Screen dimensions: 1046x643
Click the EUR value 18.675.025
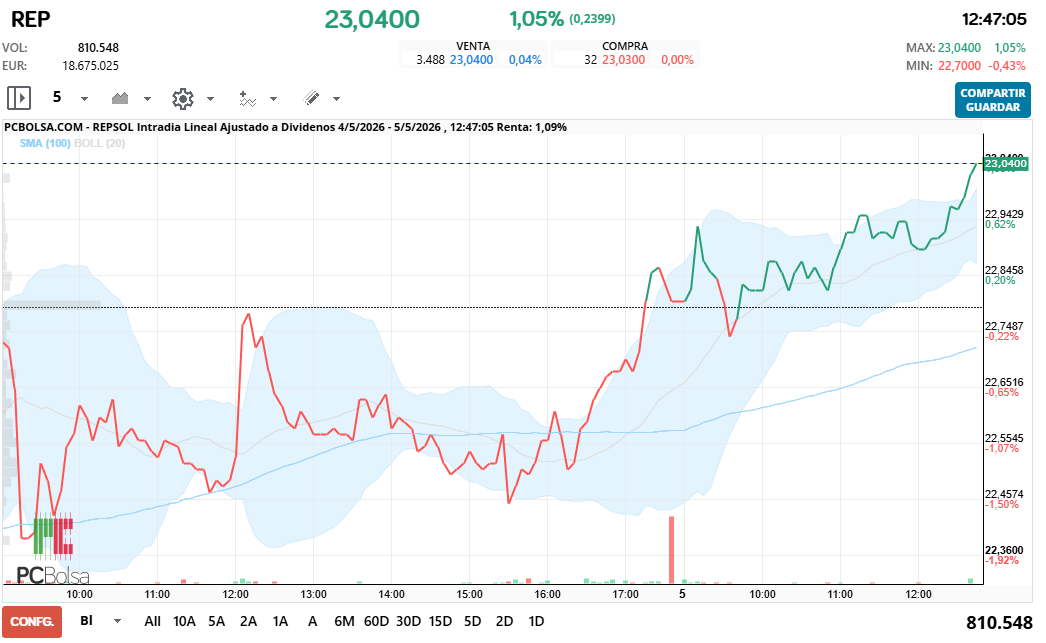(x=91, y=66)
